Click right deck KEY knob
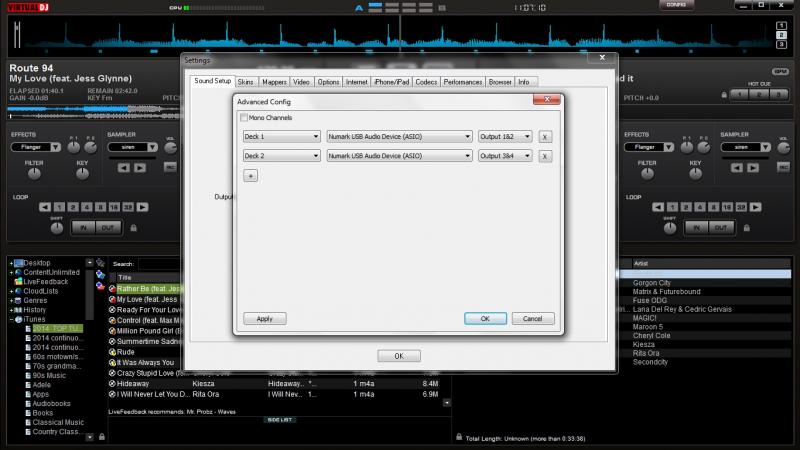The width and height of the screenshot is (800, 450). (695, 174)
